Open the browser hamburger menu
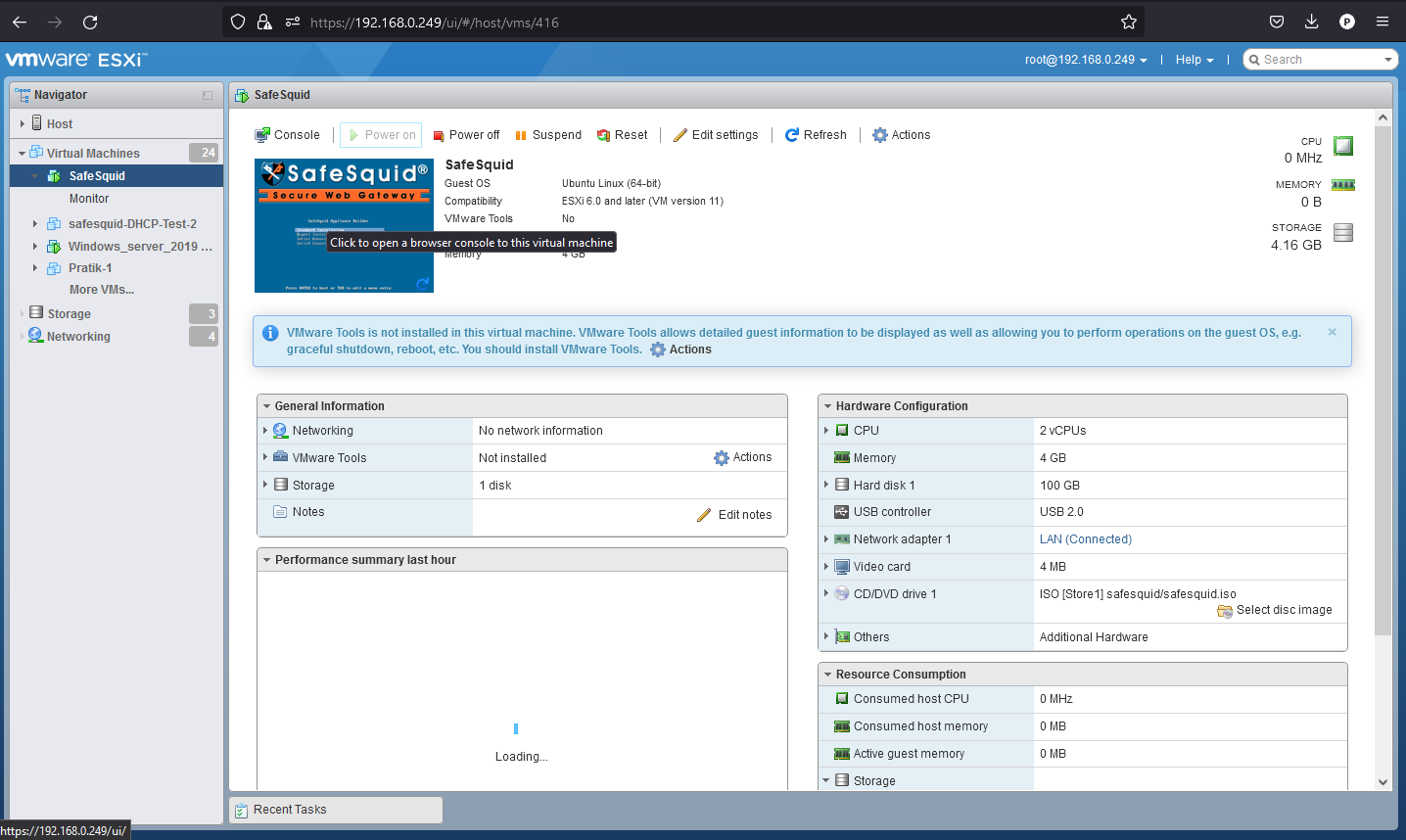 (1383, 22)
